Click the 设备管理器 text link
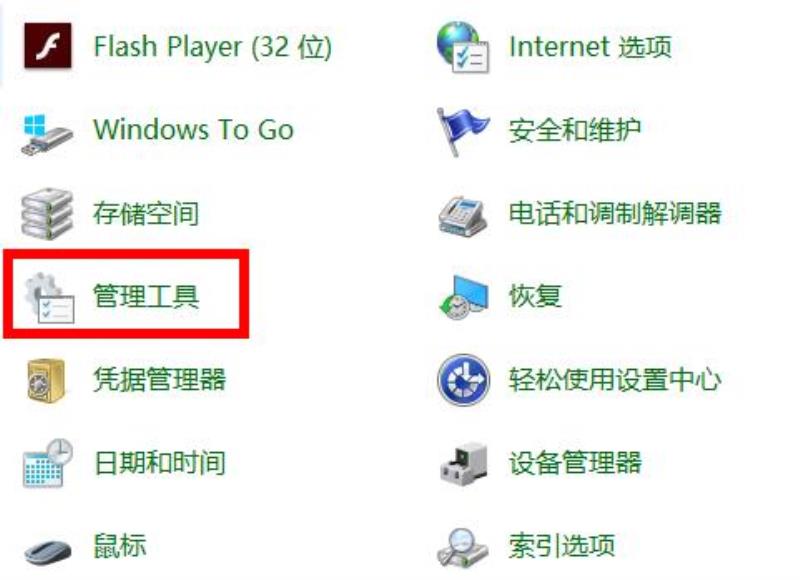Image resolution: width=800 pixels, height=580 pixels. (x=574, y=462)
